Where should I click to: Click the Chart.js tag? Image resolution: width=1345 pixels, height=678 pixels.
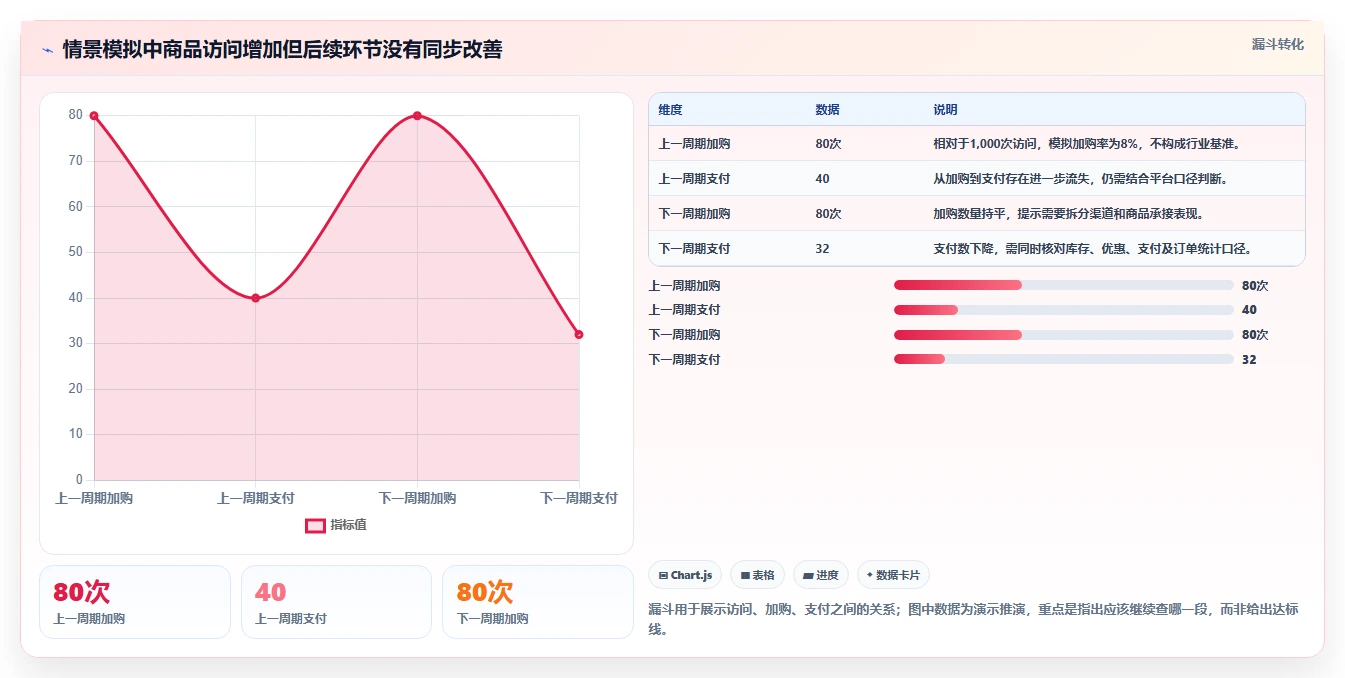[x=685, y=575]
